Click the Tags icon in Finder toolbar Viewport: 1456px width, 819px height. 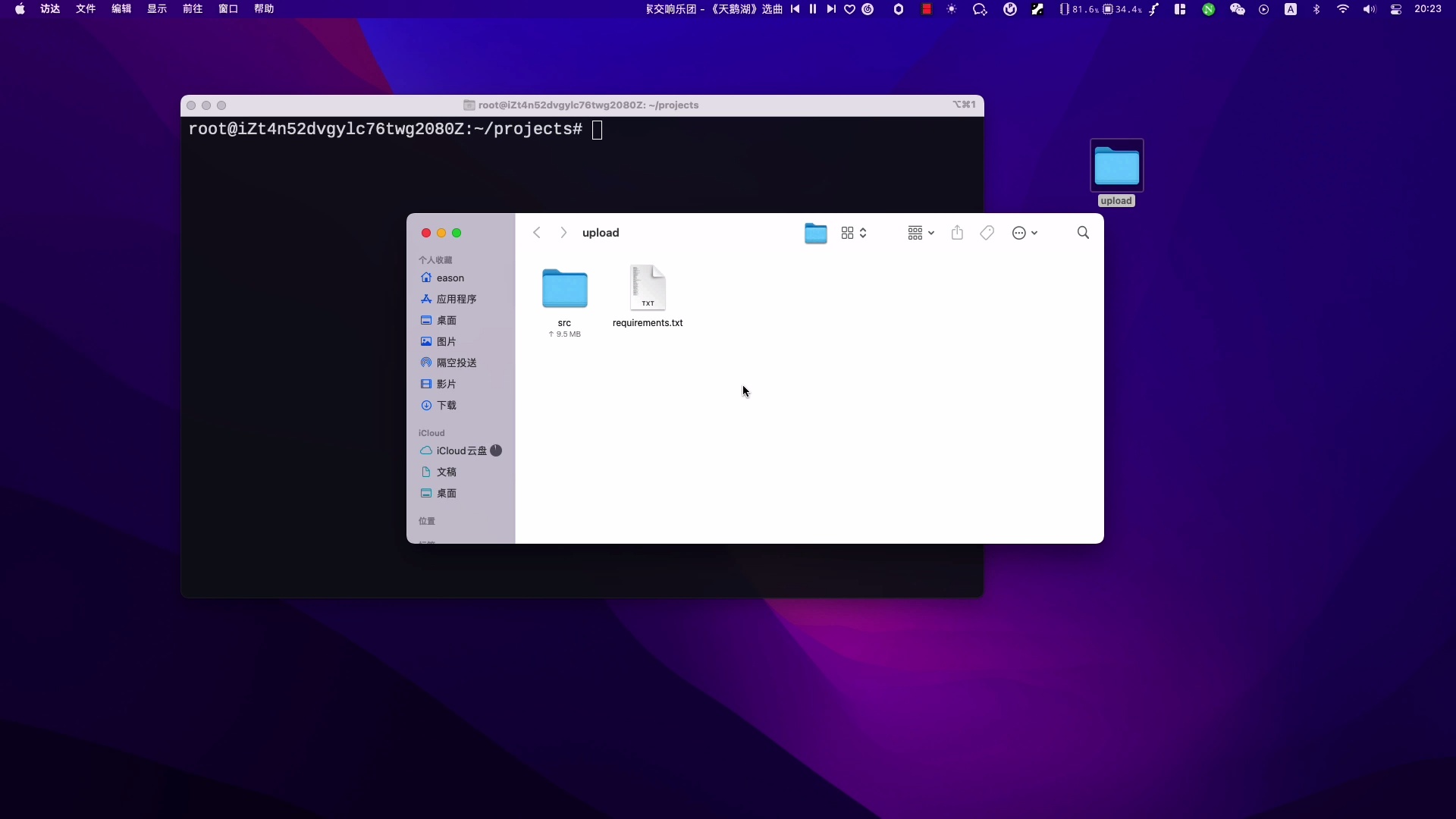[987, 233]
